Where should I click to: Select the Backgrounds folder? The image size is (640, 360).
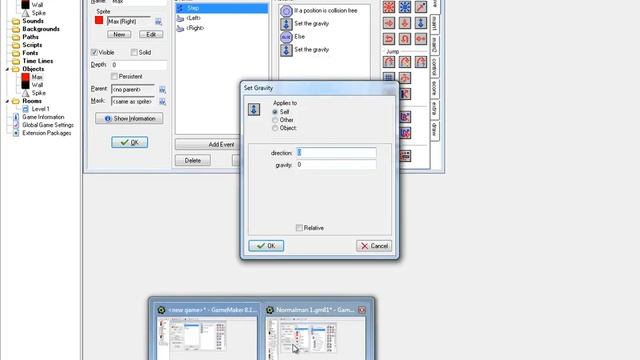click(41, 29)
